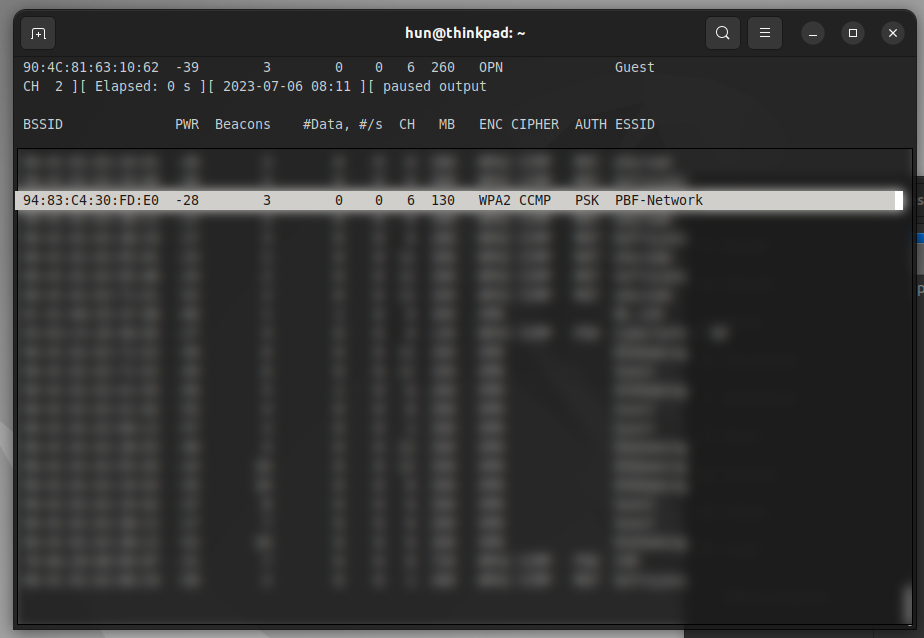The height and width of the screenshot is (638, 924).
Task: Click the ESSID column header
Action: coord(634,124)
